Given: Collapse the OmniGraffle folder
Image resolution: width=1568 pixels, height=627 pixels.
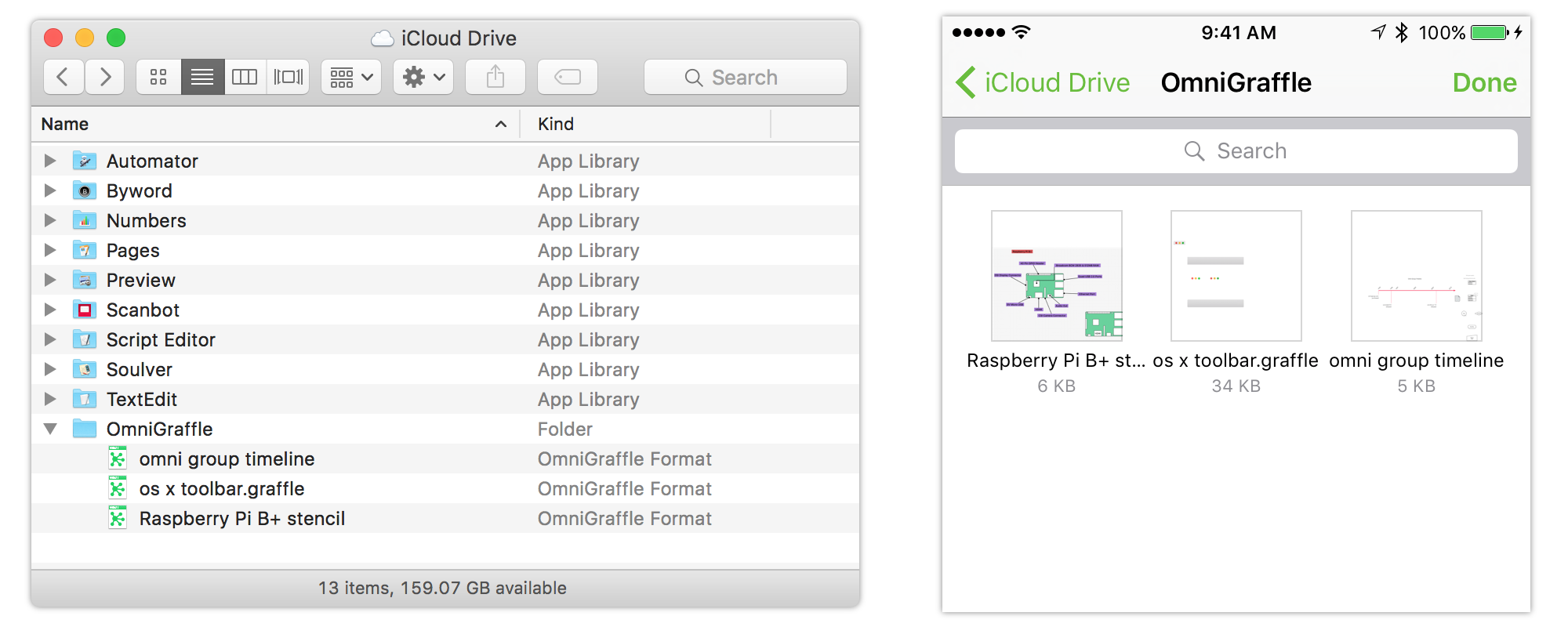Looking at the screenshot, I should click(50, 429).
